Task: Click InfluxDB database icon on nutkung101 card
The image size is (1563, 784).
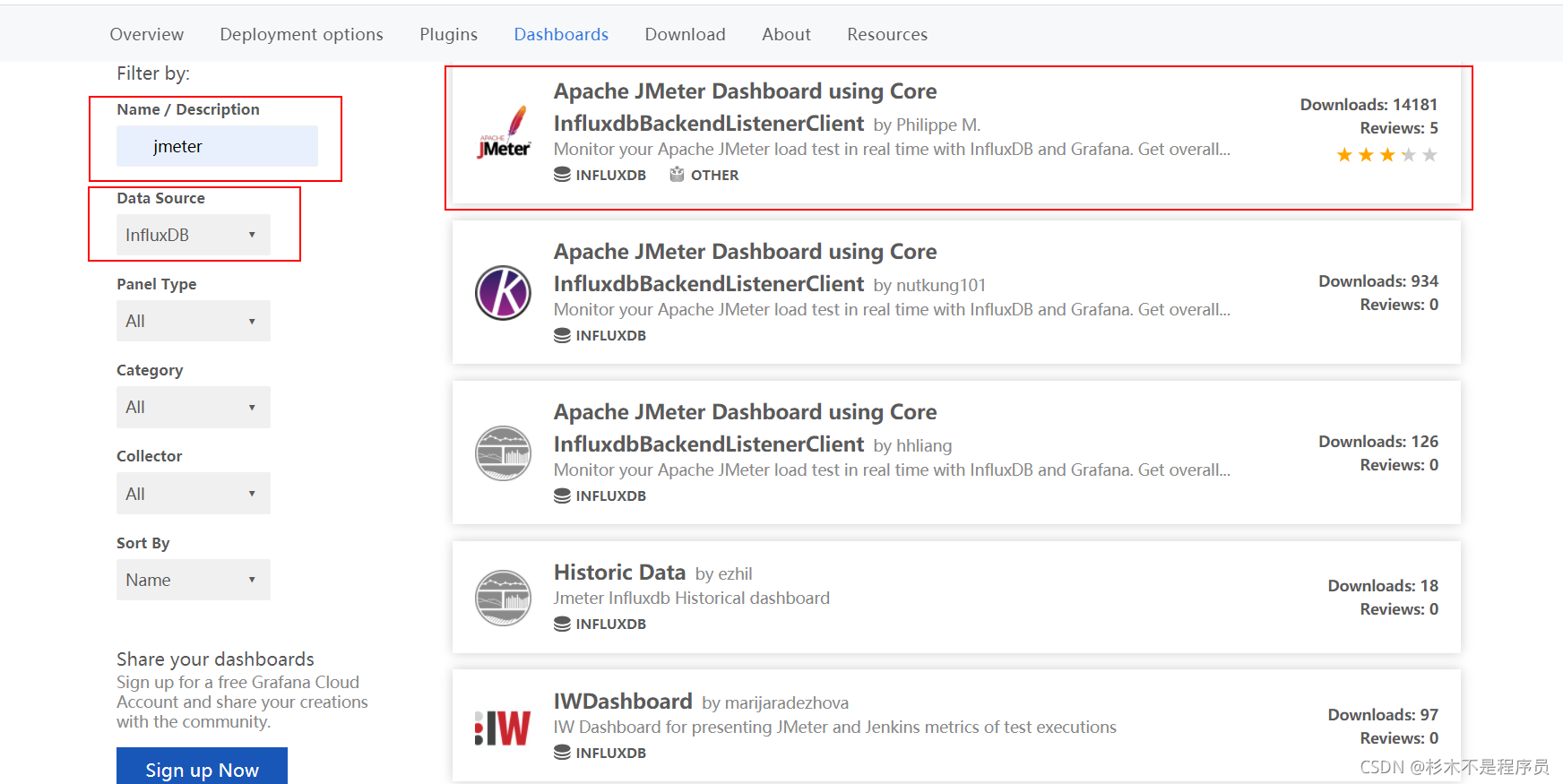Action: 562,335
